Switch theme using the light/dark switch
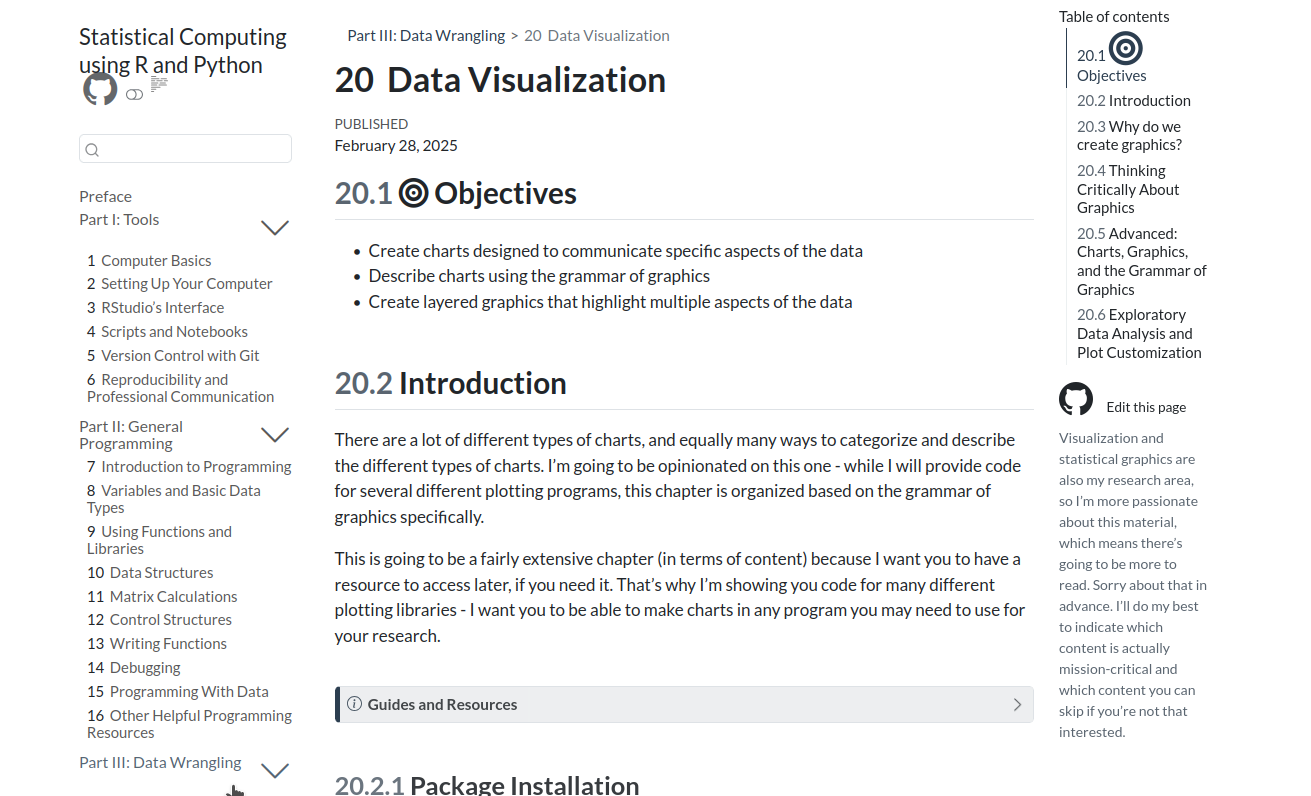Image resolution: width=1311 pixels, height=796 pixels. (x=134, y=93)
